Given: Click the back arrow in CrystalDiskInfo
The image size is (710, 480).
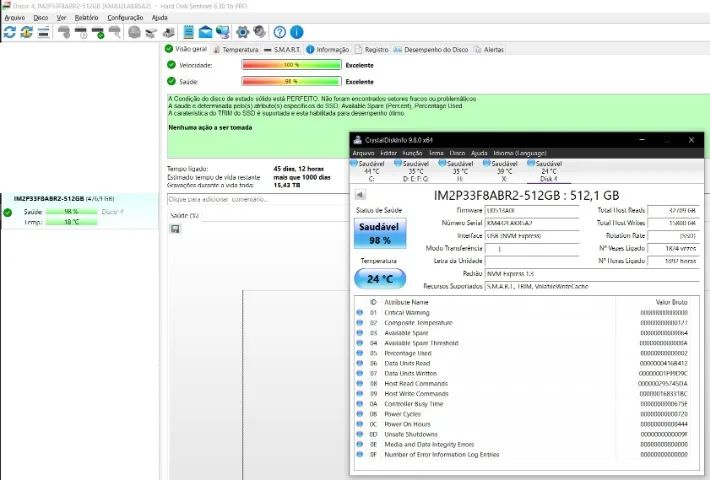Looking at the screenshot, I should [360, 195].
